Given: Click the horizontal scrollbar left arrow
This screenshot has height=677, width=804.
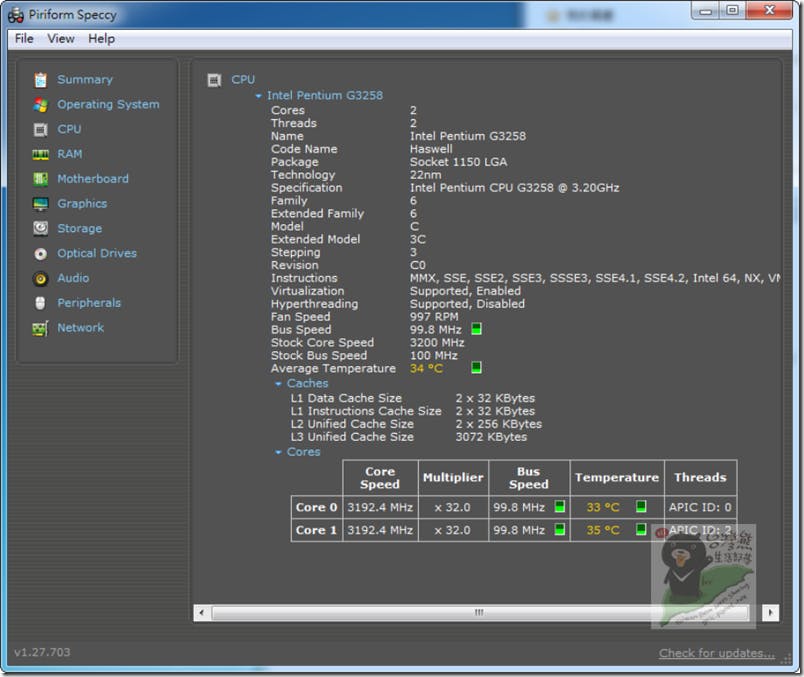Looking at the screenshot, I should [202, 613].
